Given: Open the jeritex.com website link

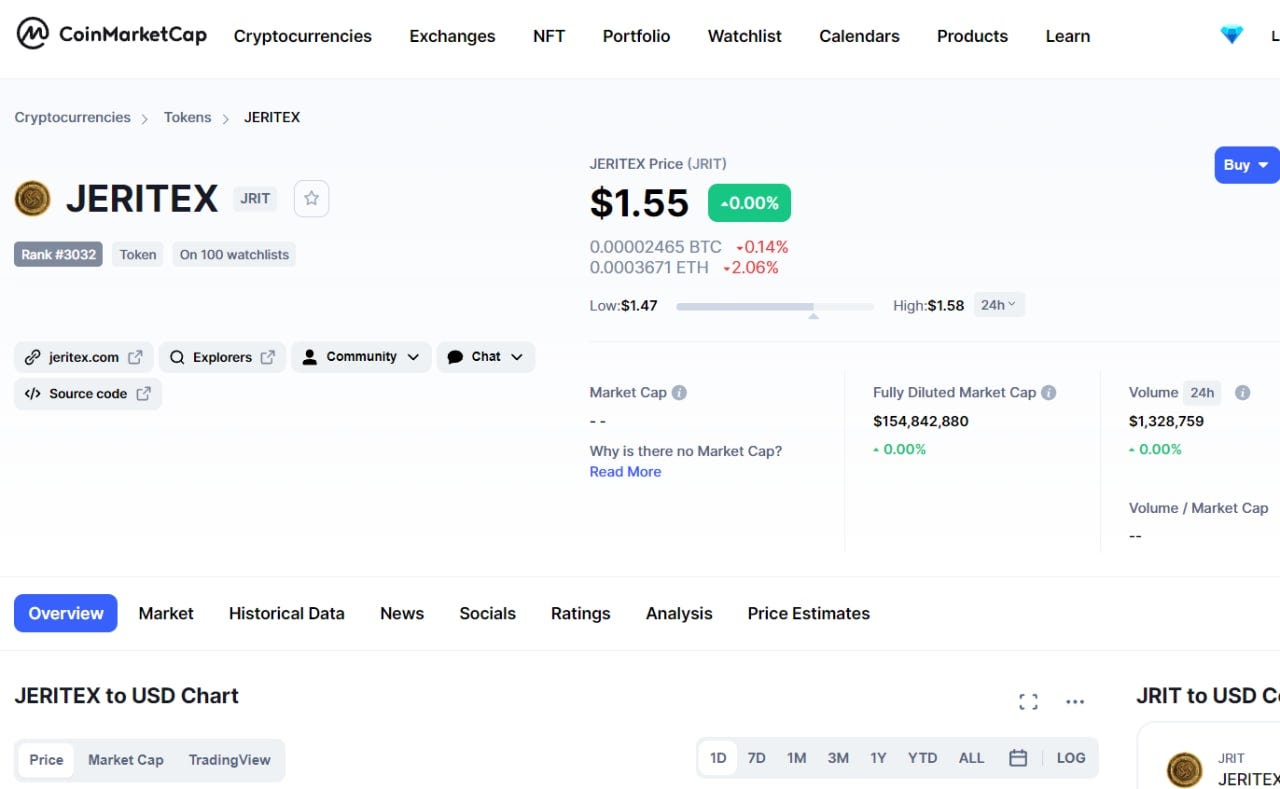Looking at the screenshot, I should tap(84, 357).
